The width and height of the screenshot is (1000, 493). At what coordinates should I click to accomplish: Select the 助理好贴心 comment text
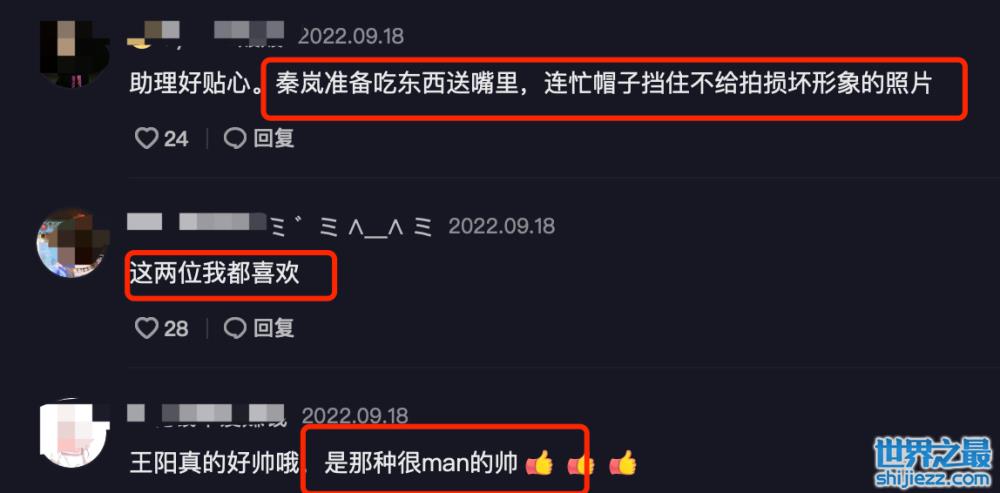tap(531, 85)
